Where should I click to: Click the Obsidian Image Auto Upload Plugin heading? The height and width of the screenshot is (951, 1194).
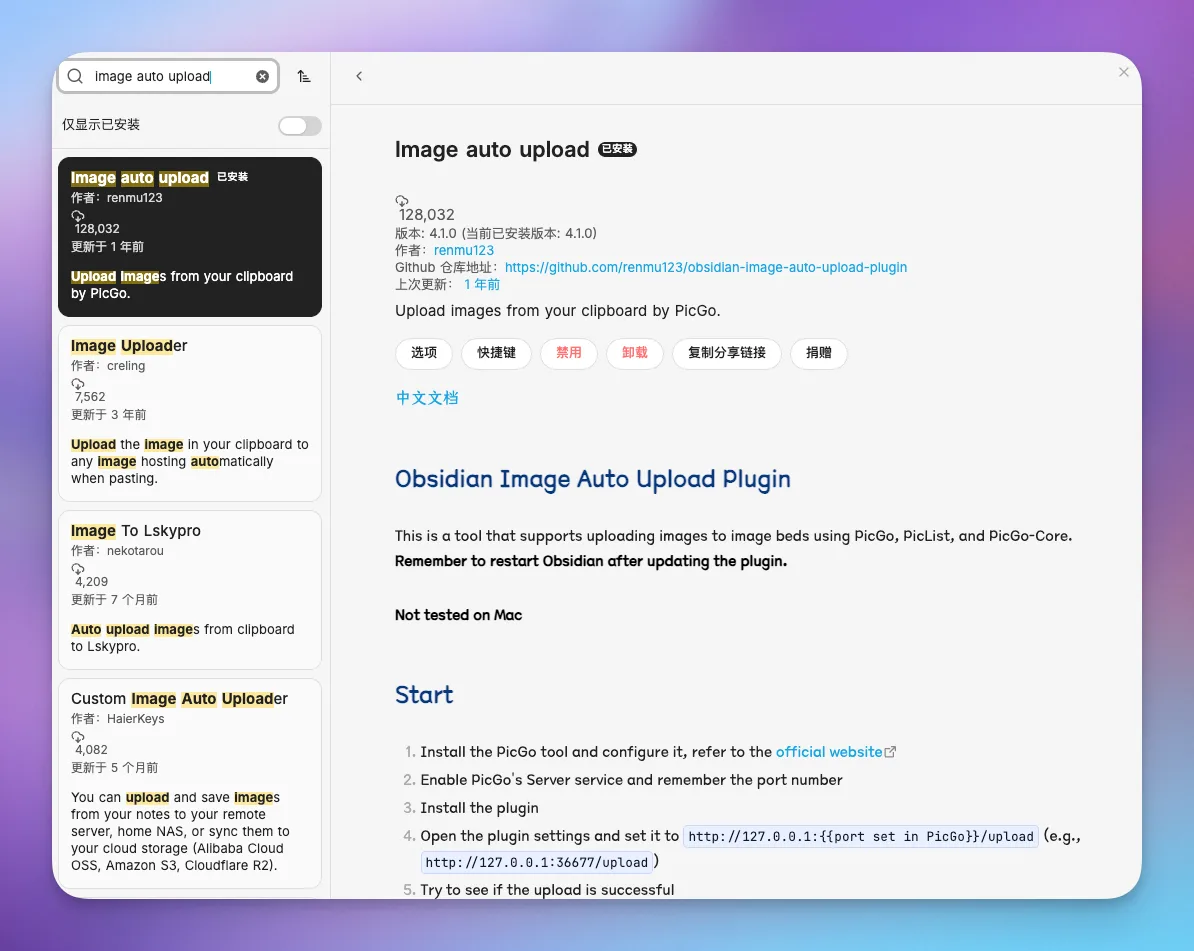tap(592, 479)
